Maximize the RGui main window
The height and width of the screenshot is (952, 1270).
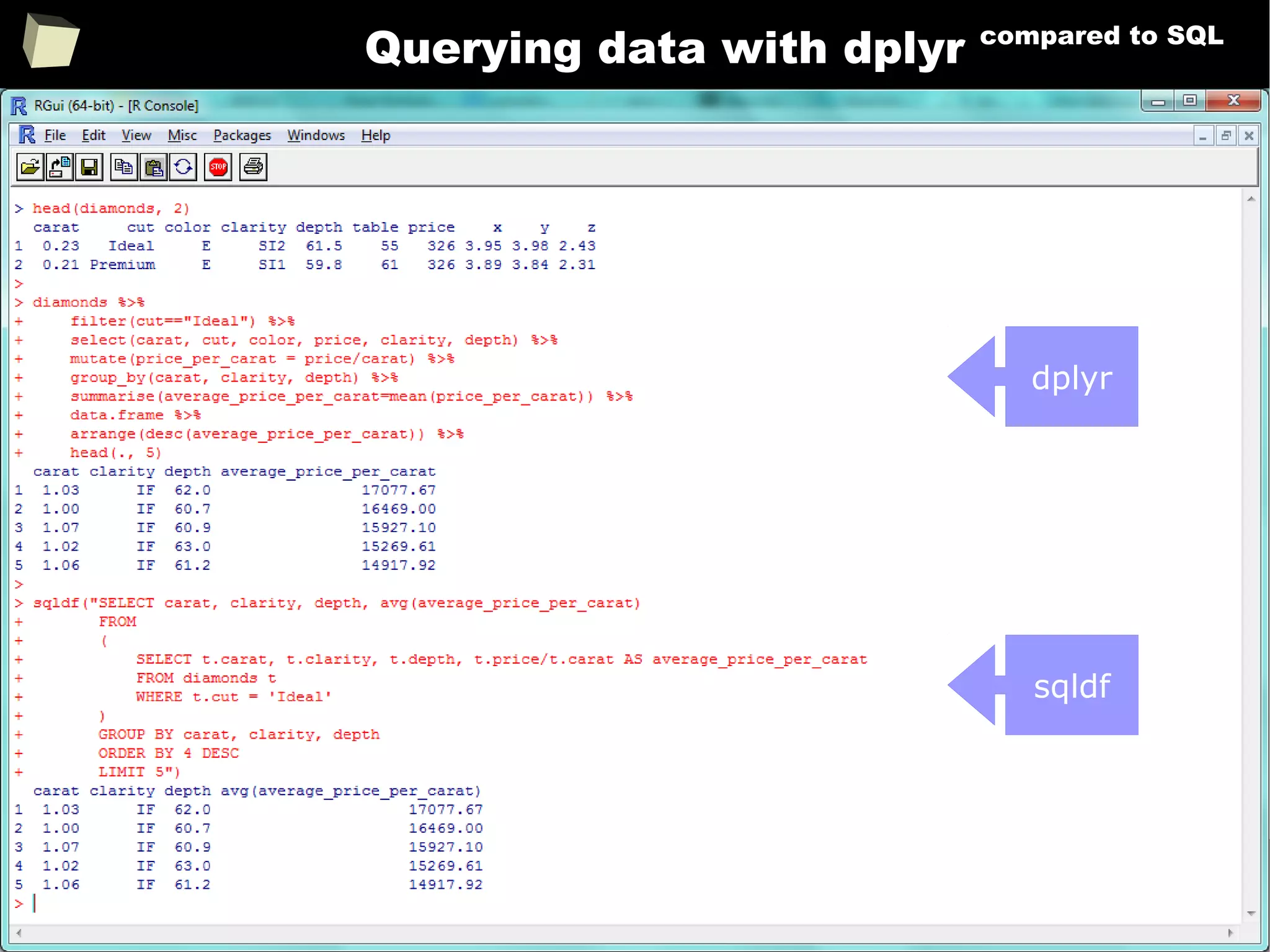coord(1190,102)
